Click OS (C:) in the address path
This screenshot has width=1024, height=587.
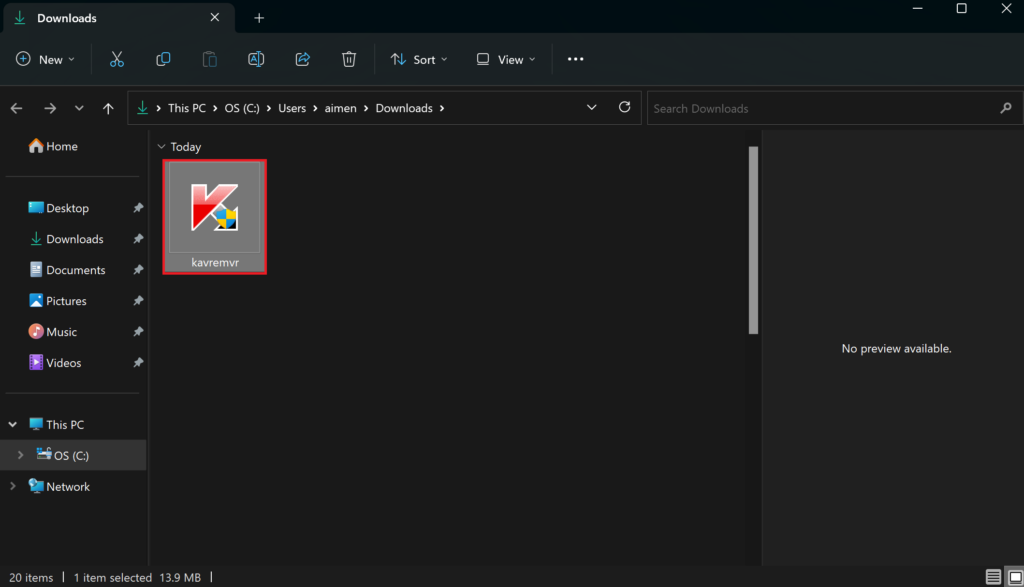point(242,108)
